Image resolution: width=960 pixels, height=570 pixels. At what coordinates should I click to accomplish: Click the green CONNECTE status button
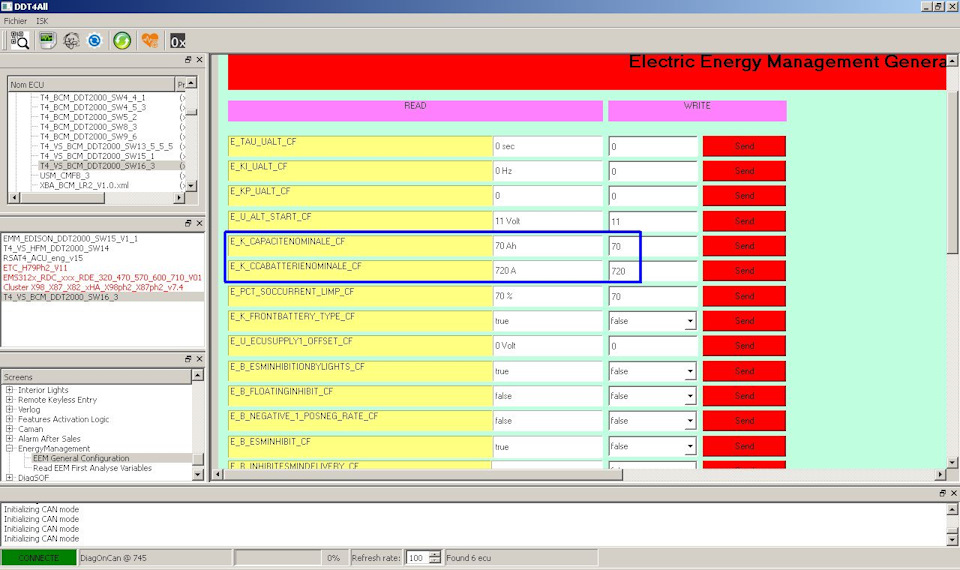[39, 558]
